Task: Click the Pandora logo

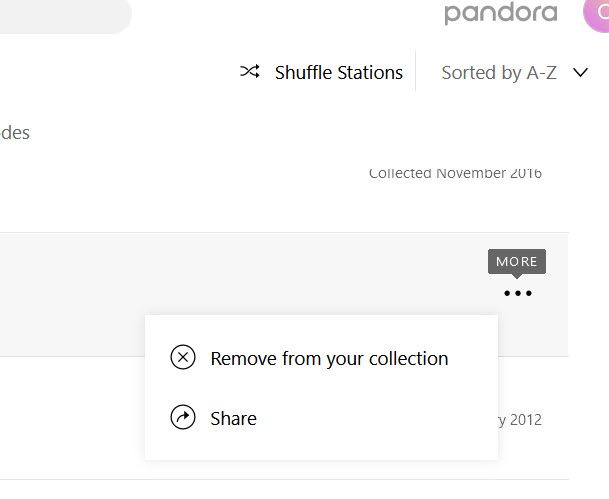Action: tap(501, 13)
